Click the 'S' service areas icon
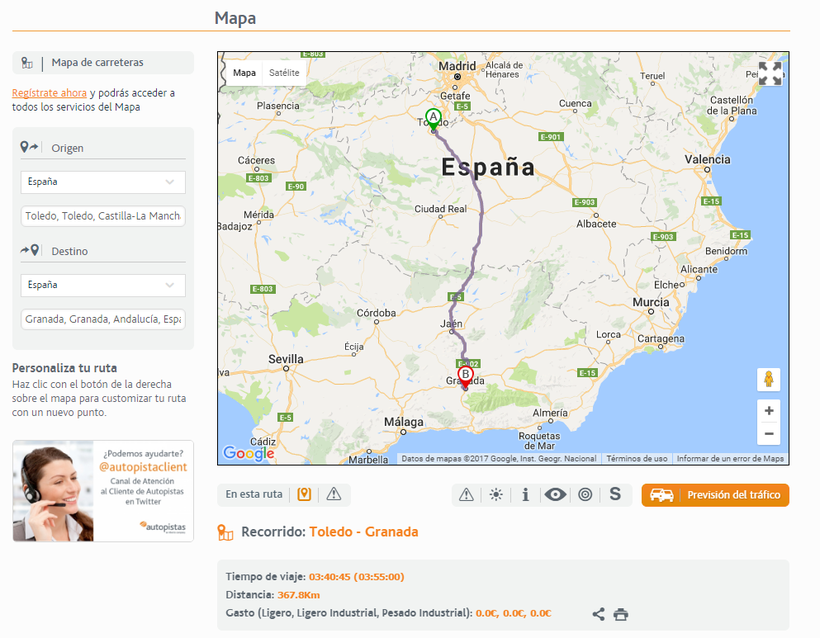Screen dimensions: 820x638 point(615,494)
